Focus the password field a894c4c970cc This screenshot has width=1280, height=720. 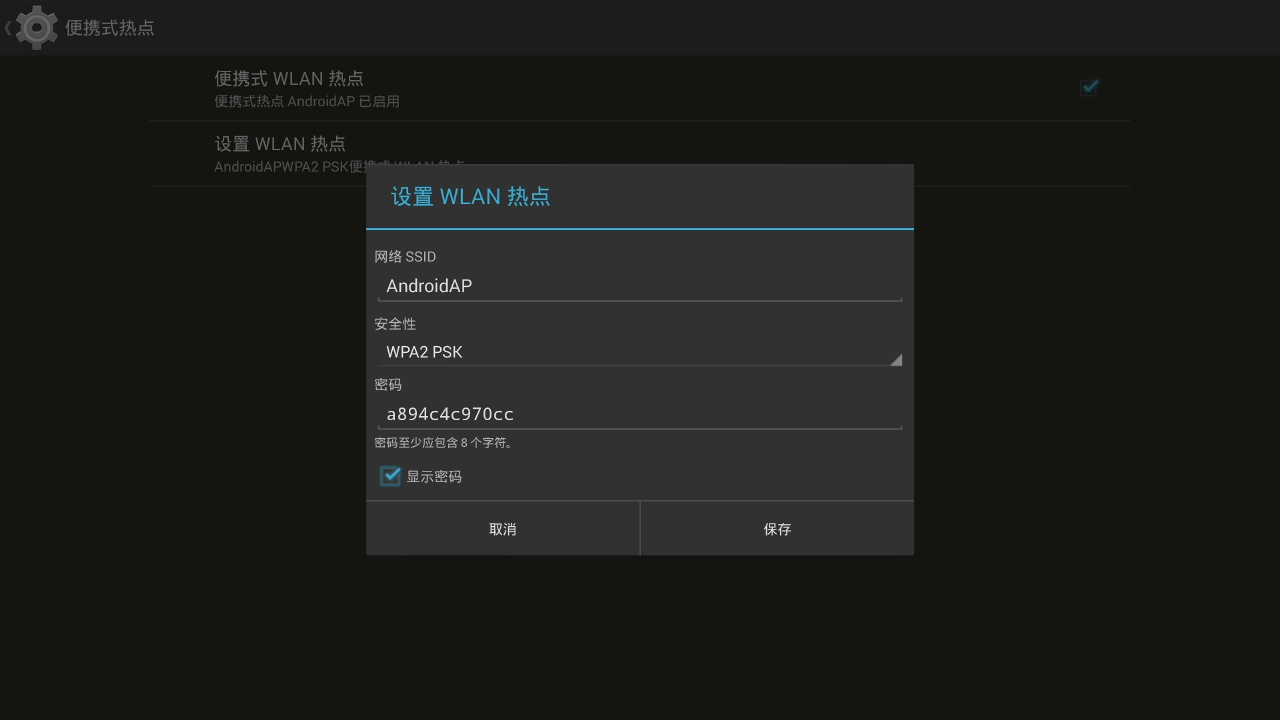tap(640, 414)
